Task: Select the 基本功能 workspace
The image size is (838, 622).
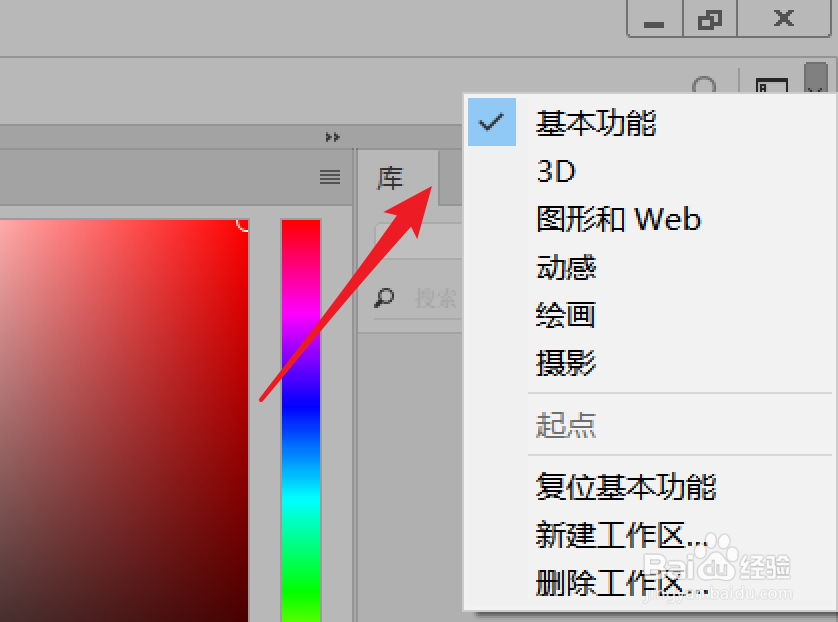Action: click(x=596, y=123)
